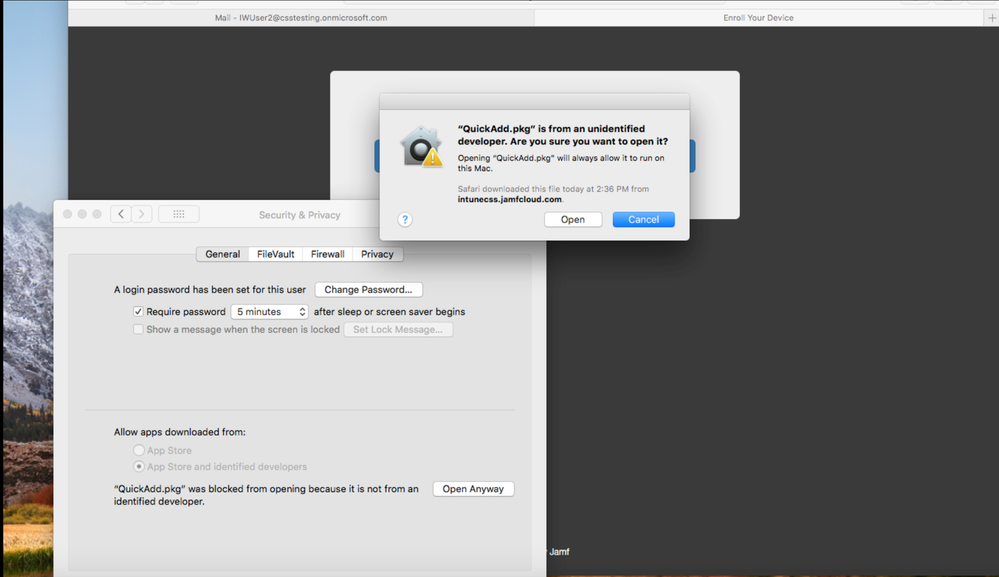Image resolution: width=999 pixels, height=577 pixels.
Task: Click the Jamf text at page bottom
Action: point(559,552)
